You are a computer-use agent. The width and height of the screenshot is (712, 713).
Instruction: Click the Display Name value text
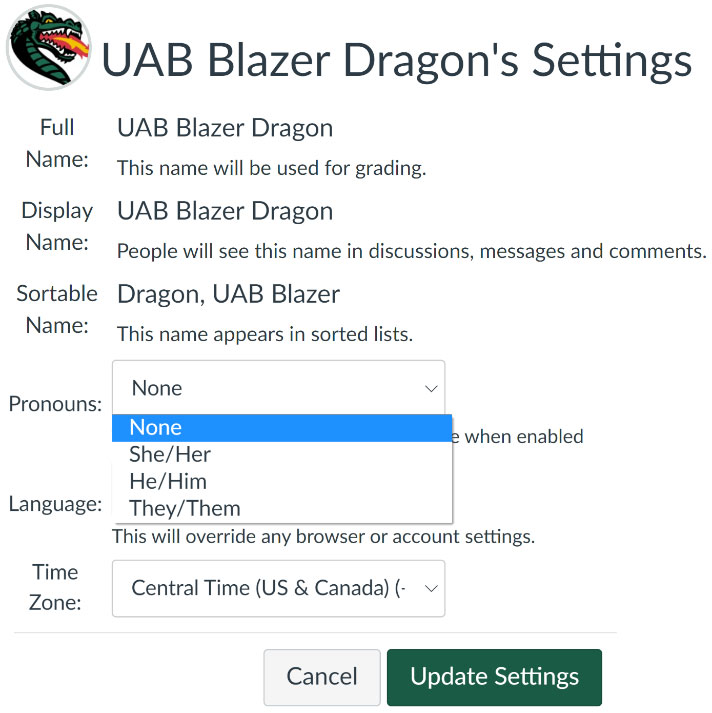click(x=225, y=211)
